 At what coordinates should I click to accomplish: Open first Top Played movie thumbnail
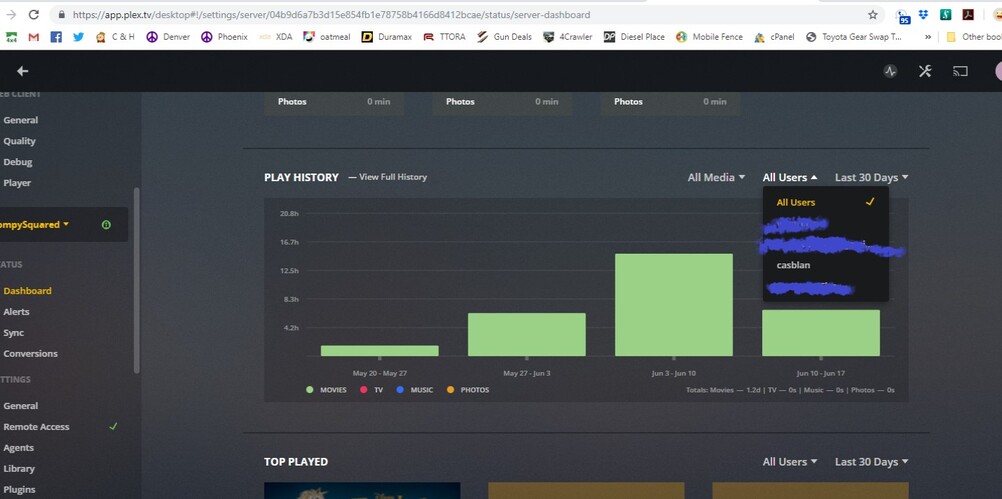(362, 491)
